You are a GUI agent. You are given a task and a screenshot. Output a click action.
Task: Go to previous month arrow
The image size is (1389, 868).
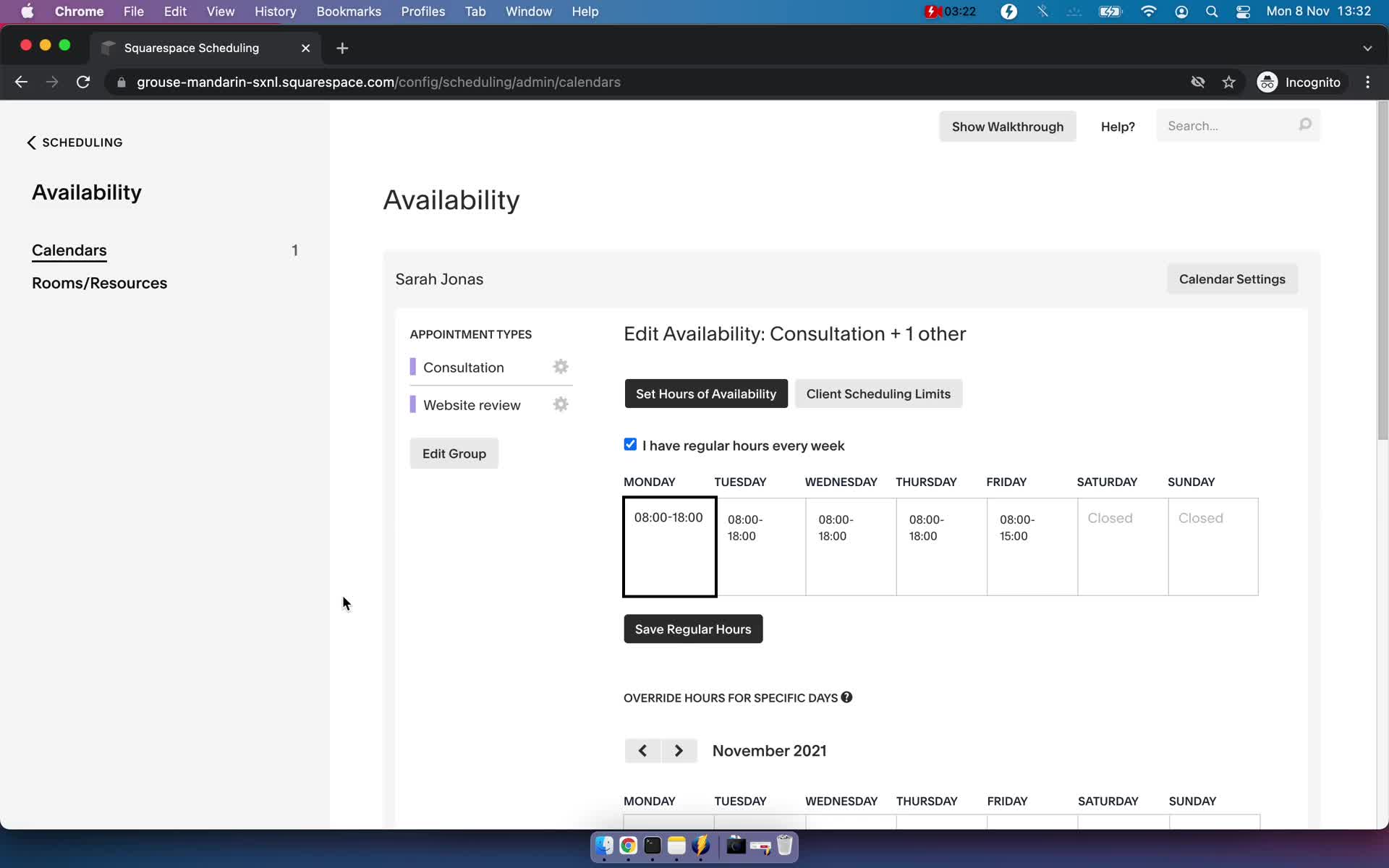[x=642, y=751]
